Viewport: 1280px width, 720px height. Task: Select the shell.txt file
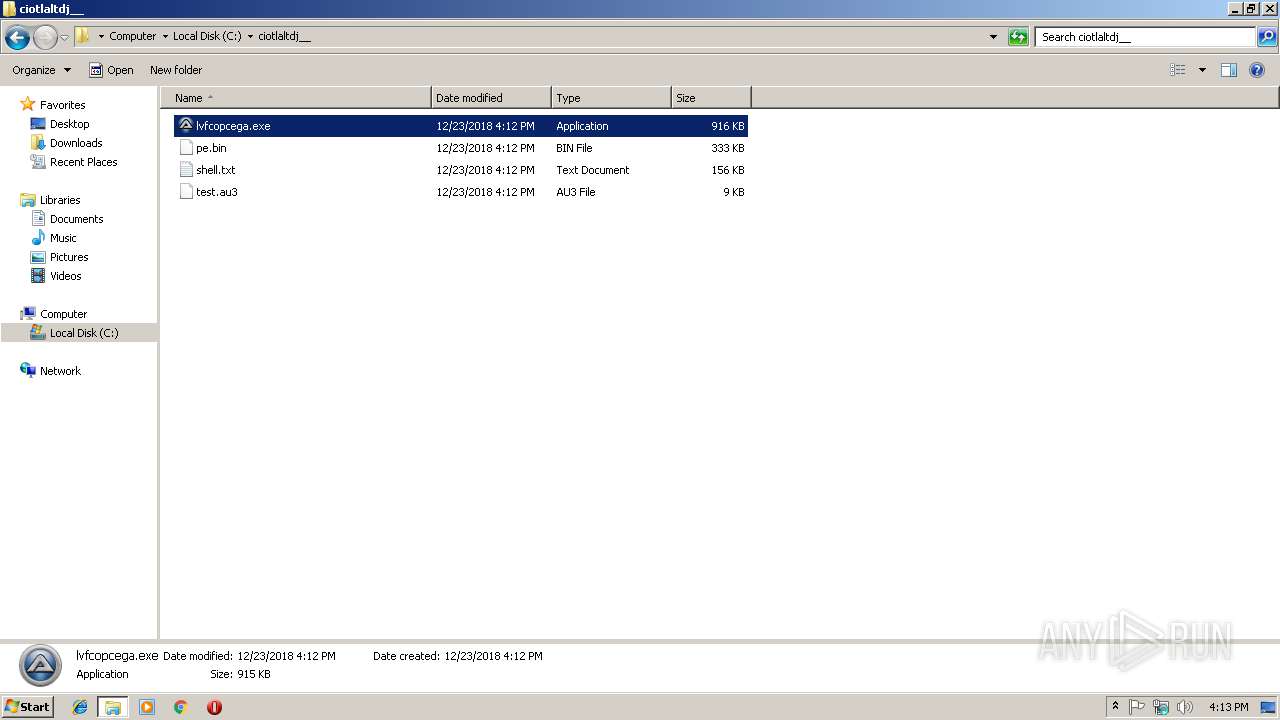(x=461, y=170)
